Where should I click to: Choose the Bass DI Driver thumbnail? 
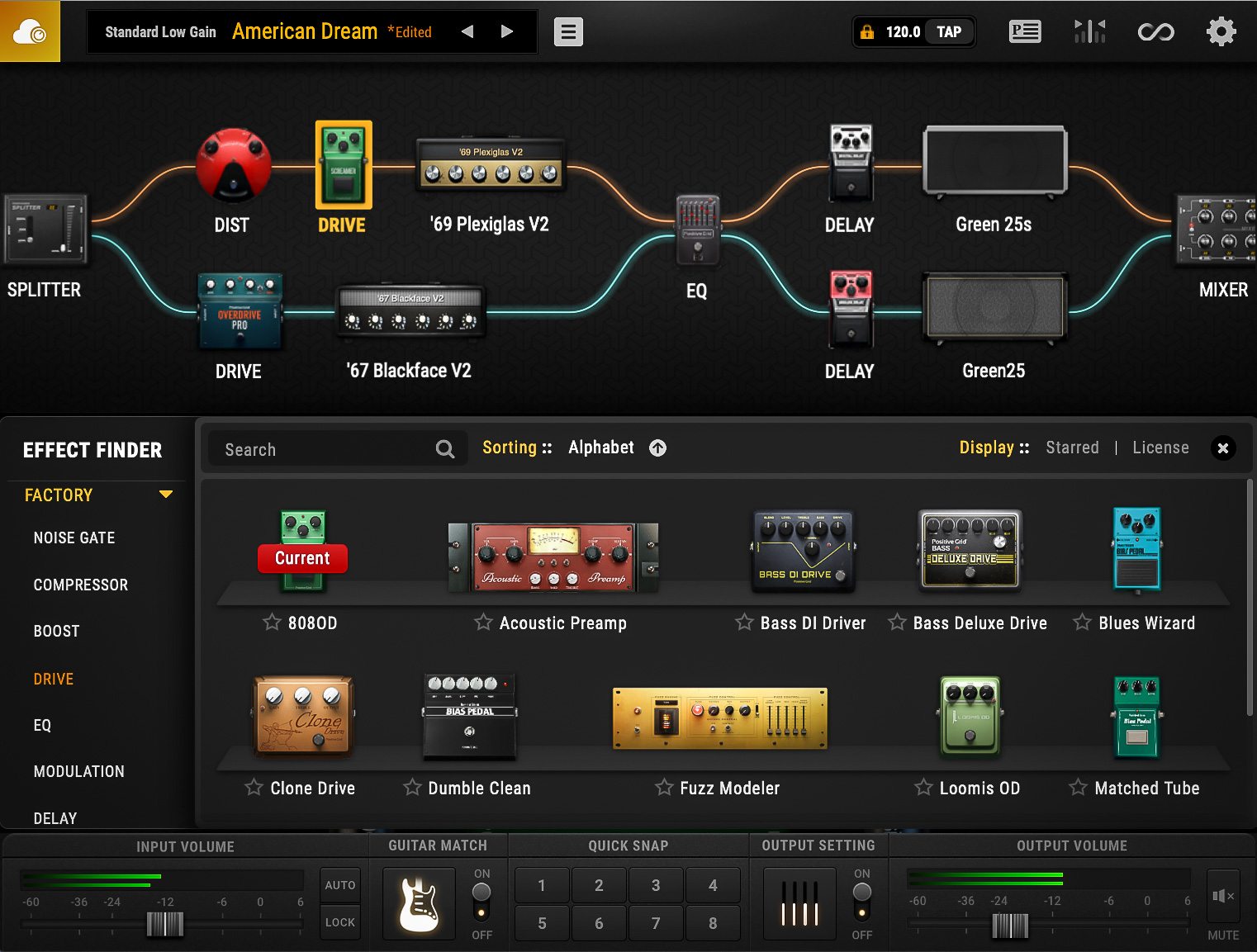[804, 551]
